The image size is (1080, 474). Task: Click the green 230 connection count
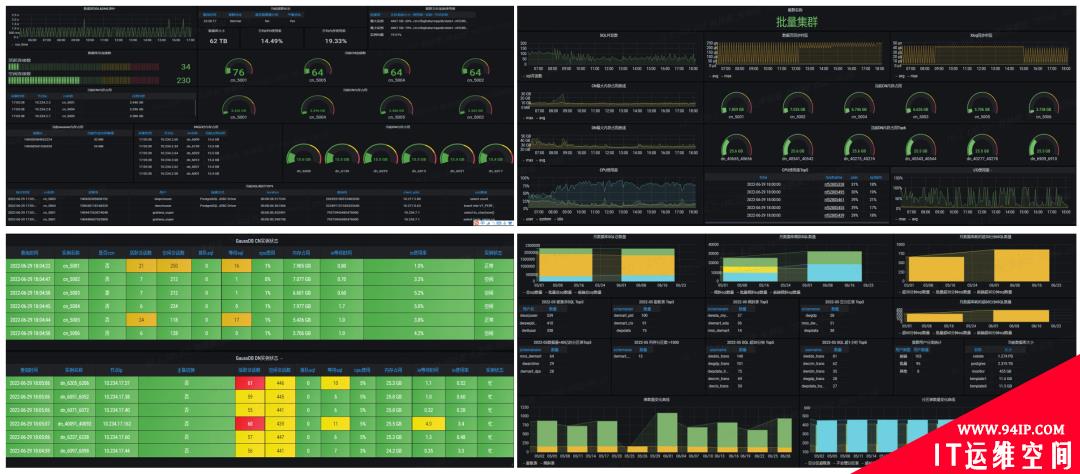(x=183, y=81)
